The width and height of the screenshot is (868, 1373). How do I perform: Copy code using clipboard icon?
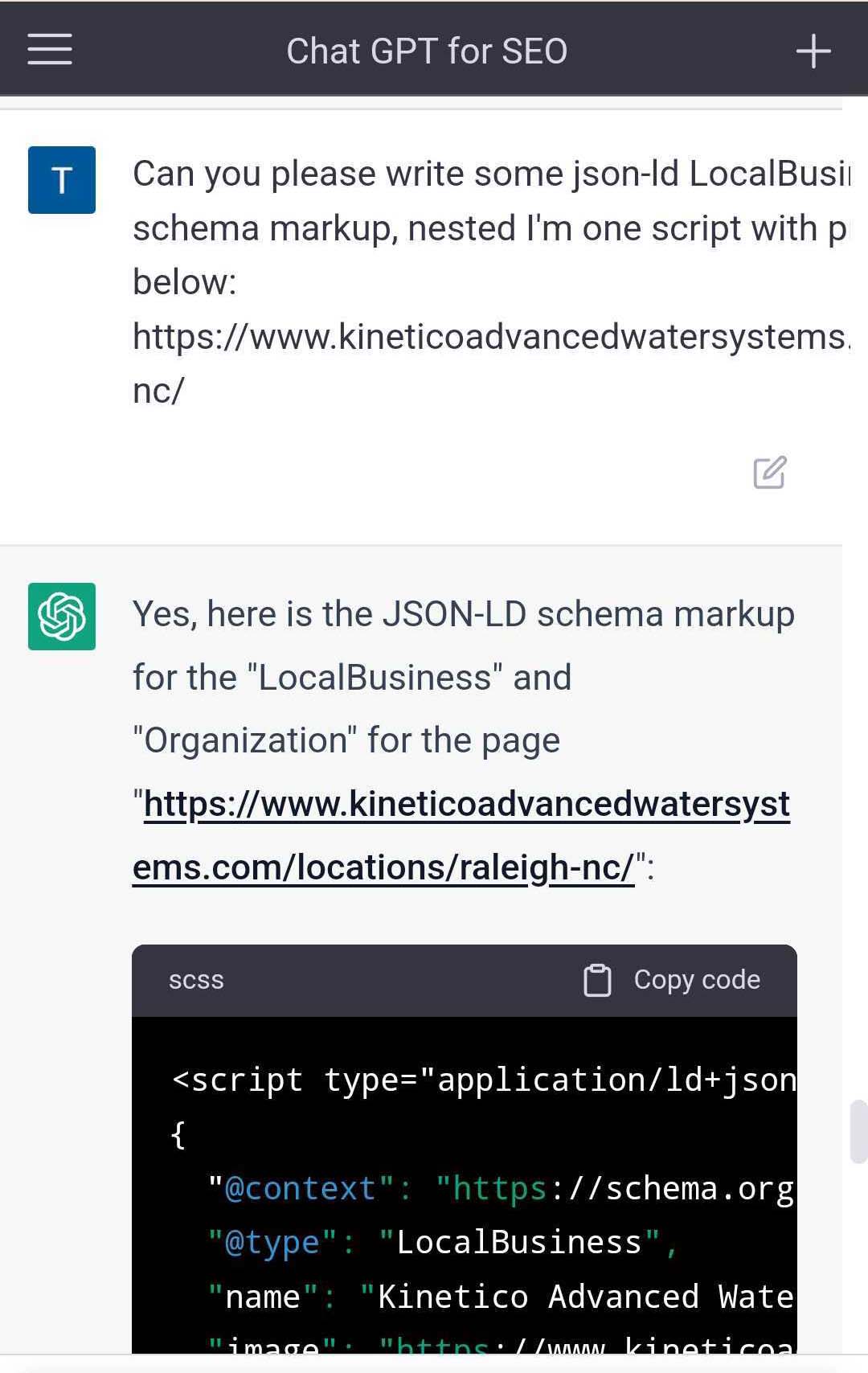[x=597, y=980]
